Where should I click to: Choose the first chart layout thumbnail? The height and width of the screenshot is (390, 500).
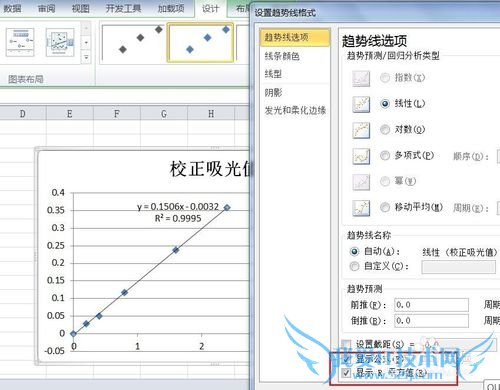pyautogui.click(x=20, y=42)
